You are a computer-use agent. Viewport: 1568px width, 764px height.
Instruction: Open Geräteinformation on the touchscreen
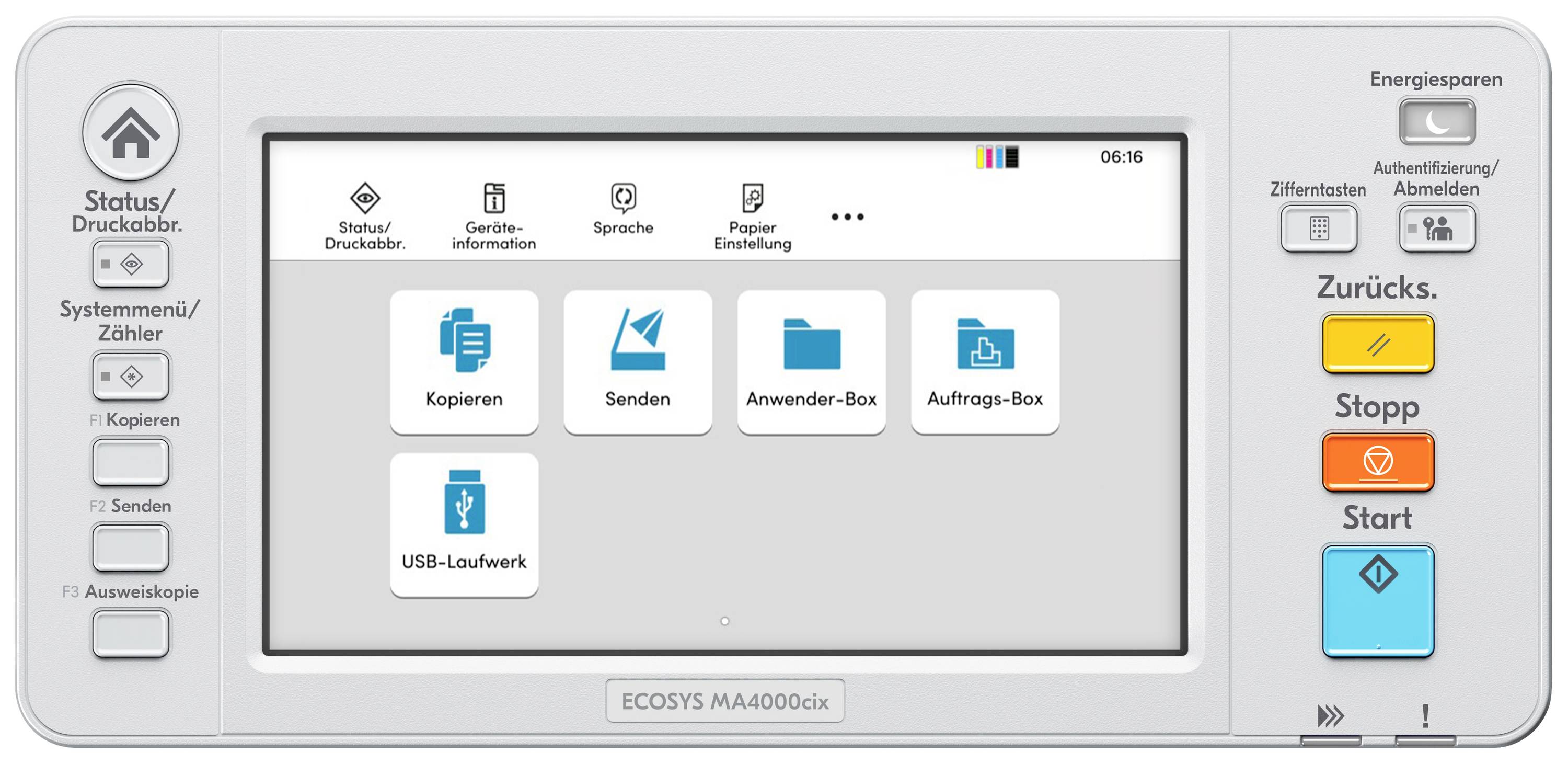click(x=493, y=216)
